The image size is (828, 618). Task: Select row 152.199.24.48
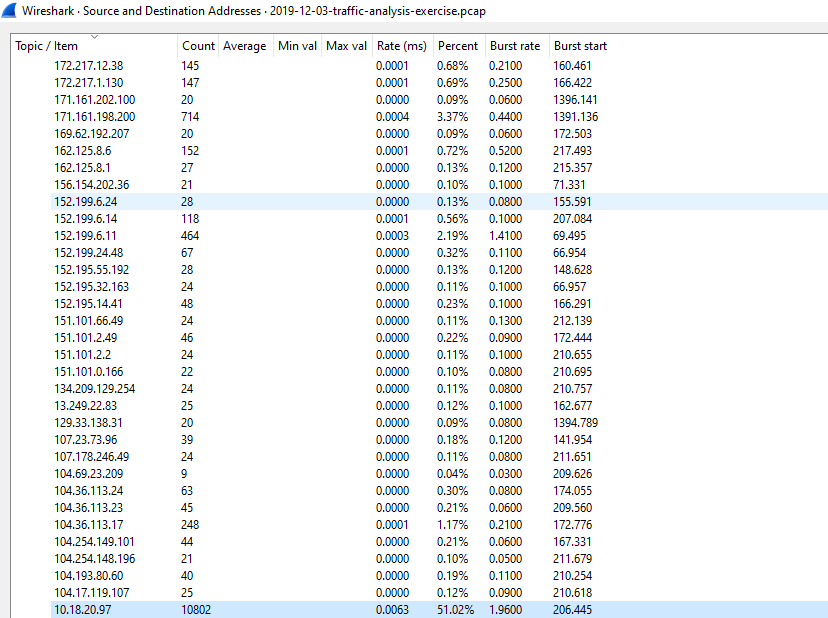[439, 252]
